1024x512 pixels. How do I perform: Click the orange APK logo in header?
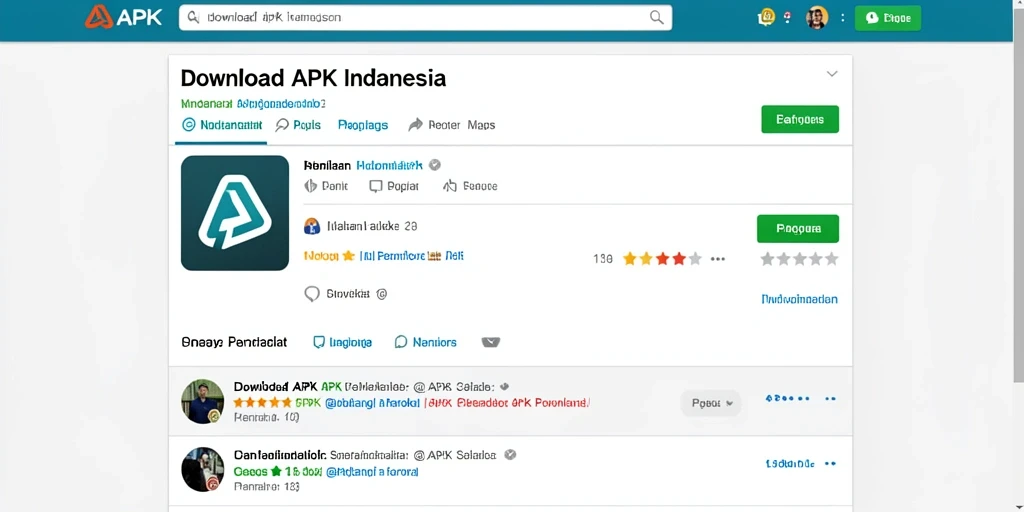point(123,17)
